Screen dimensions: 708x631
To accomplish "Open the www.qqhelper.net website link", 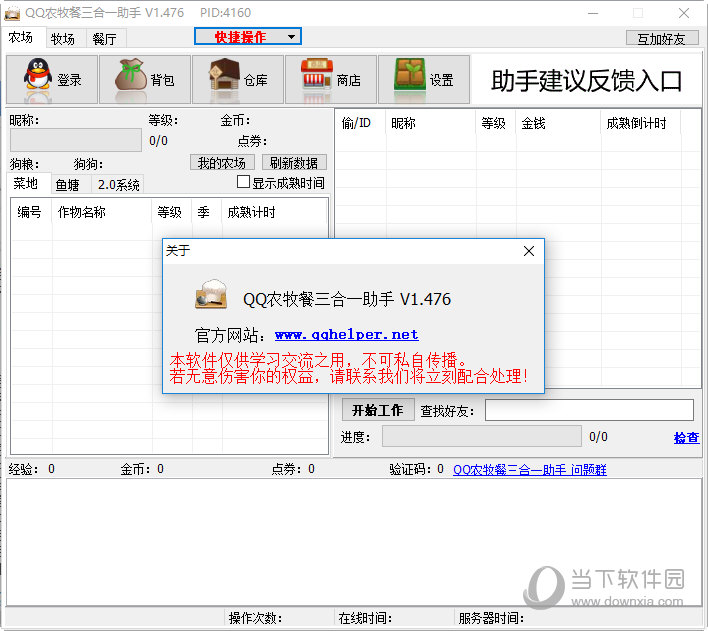I will click(x=346, y=335).
